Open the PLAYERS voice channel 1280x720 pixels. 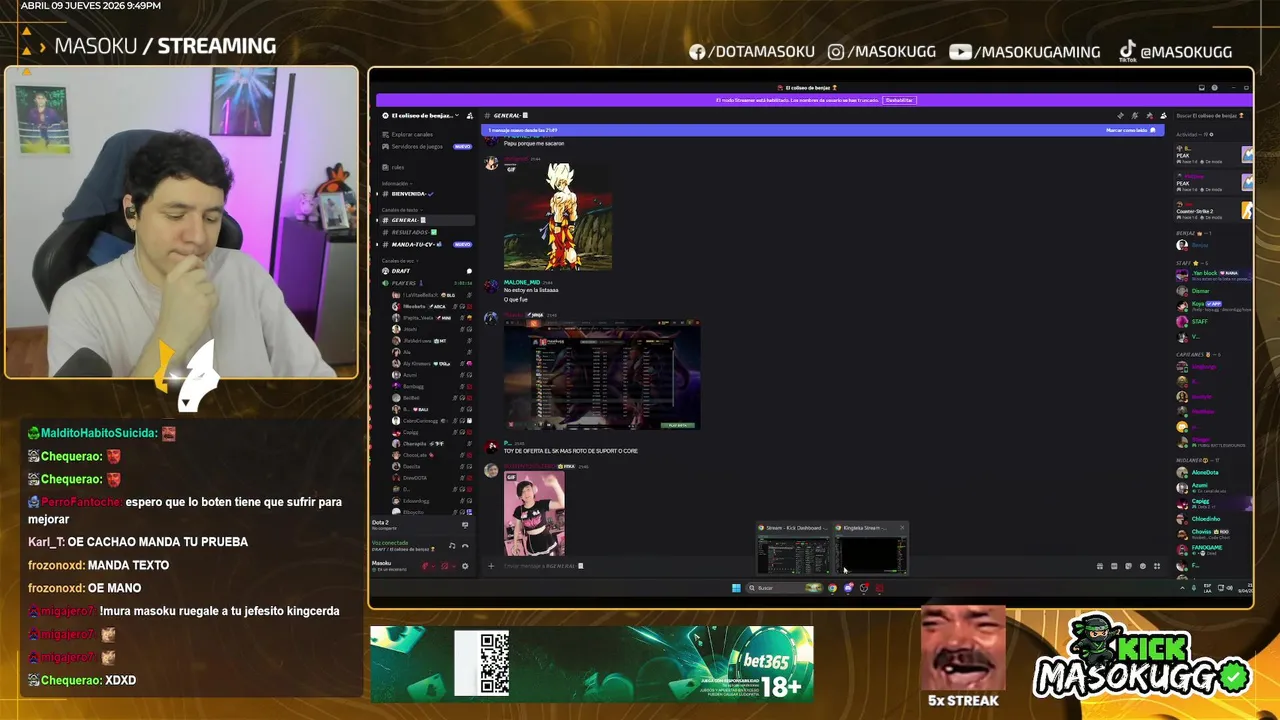pos(427,283)
